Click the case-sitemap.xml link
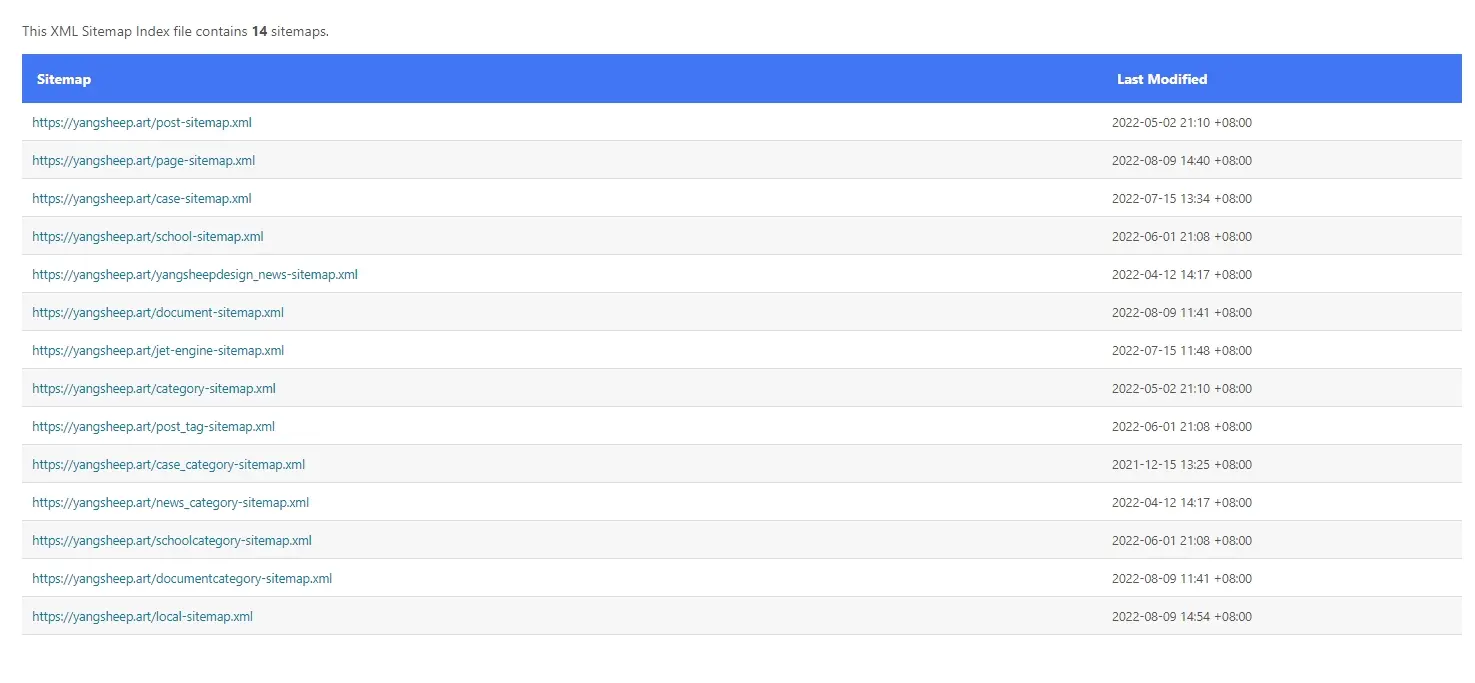 click(142, 198)
